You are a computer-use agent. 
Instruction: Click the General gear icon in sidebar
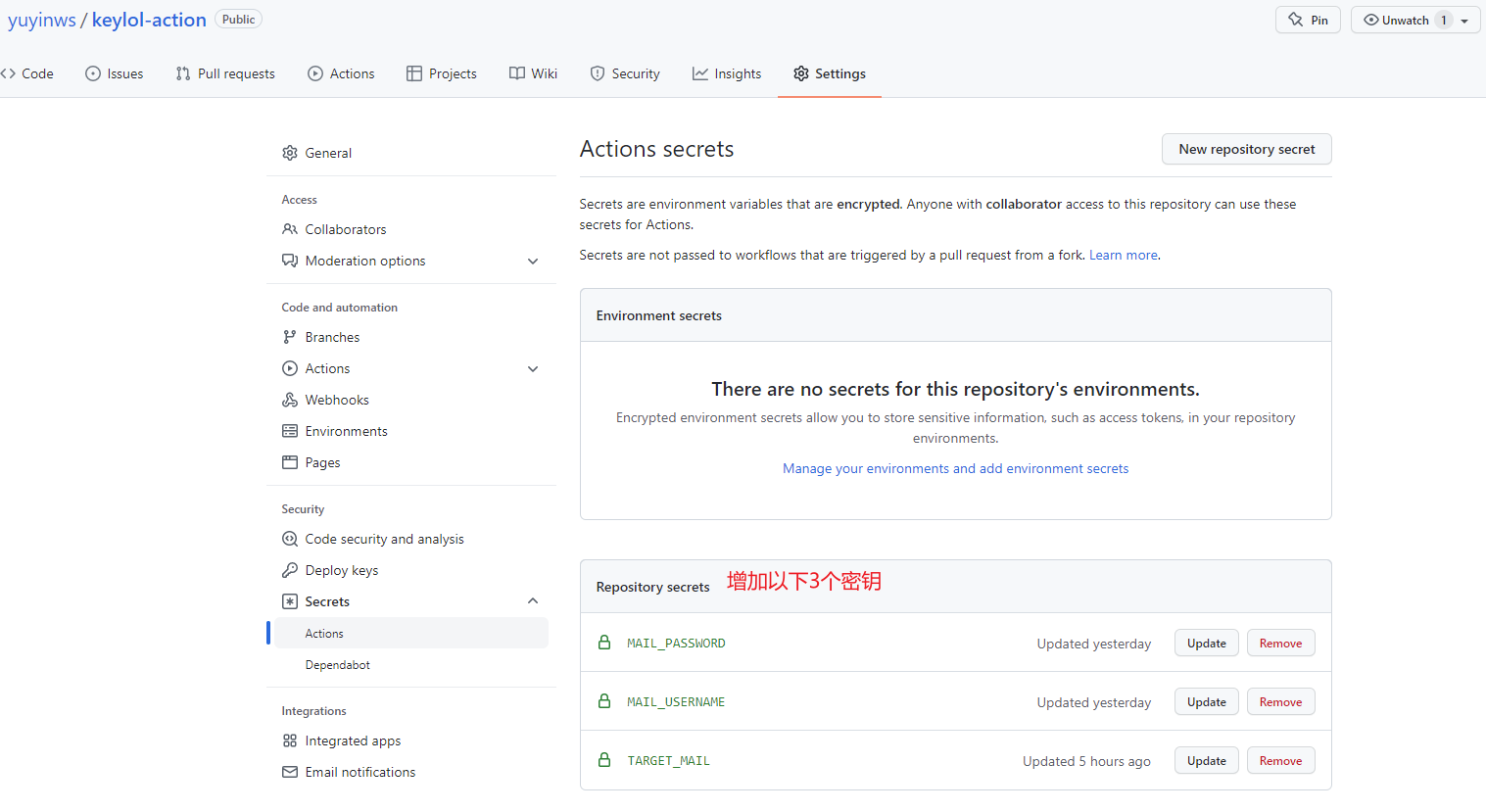pos(290,153)
